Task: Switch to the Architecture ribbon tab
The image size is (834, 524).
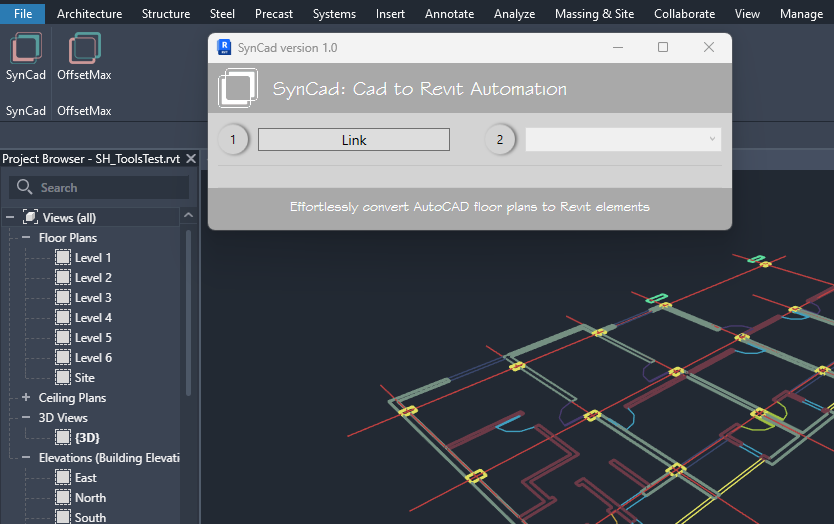Action: click(x=89, y=14)
